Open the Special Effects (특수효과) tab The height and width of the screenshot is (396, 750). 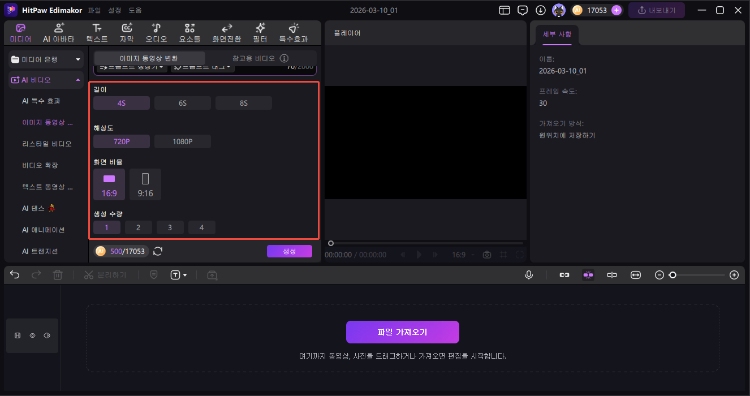point(293,33)
